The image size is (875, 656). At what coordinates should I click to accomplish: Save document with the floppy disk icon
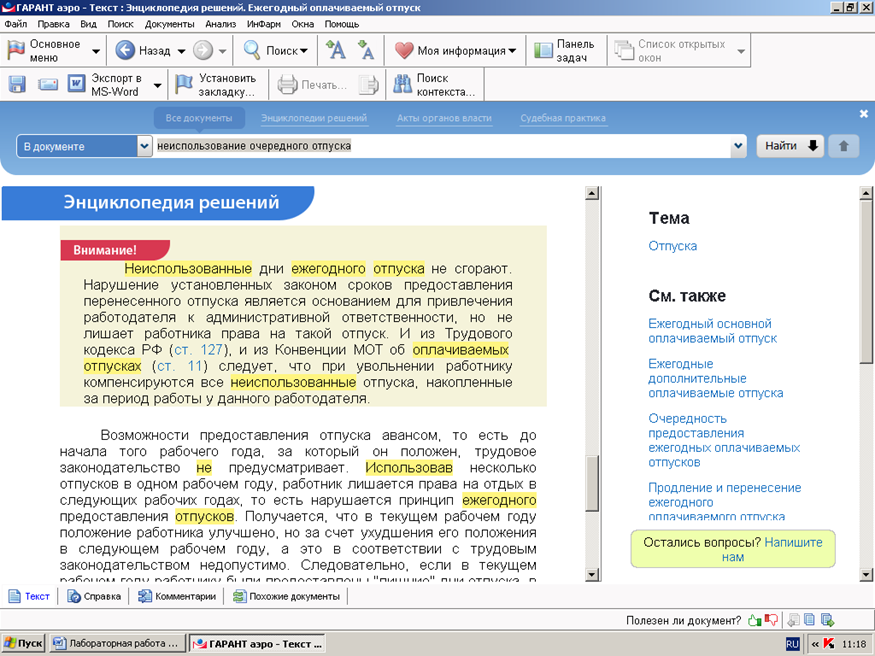17,84
